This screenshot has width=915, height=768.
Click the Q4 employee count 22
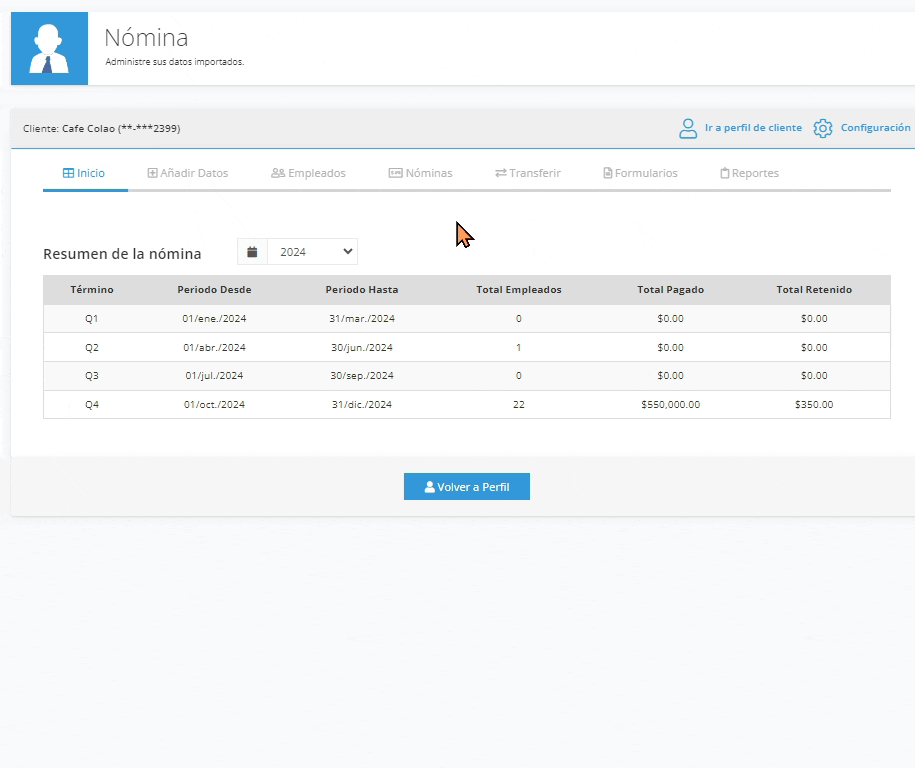point(519,404)
